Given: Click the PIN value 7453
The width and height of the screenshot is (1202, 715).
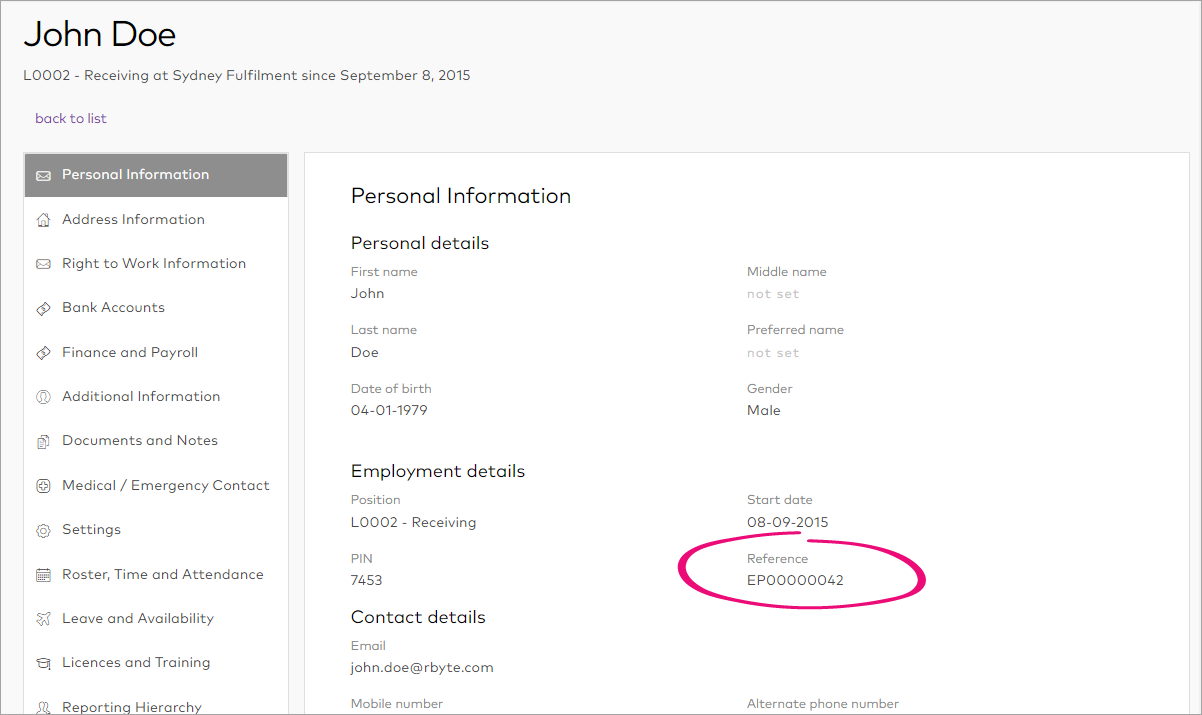Looking at the screenshot, I should [366, 580].
